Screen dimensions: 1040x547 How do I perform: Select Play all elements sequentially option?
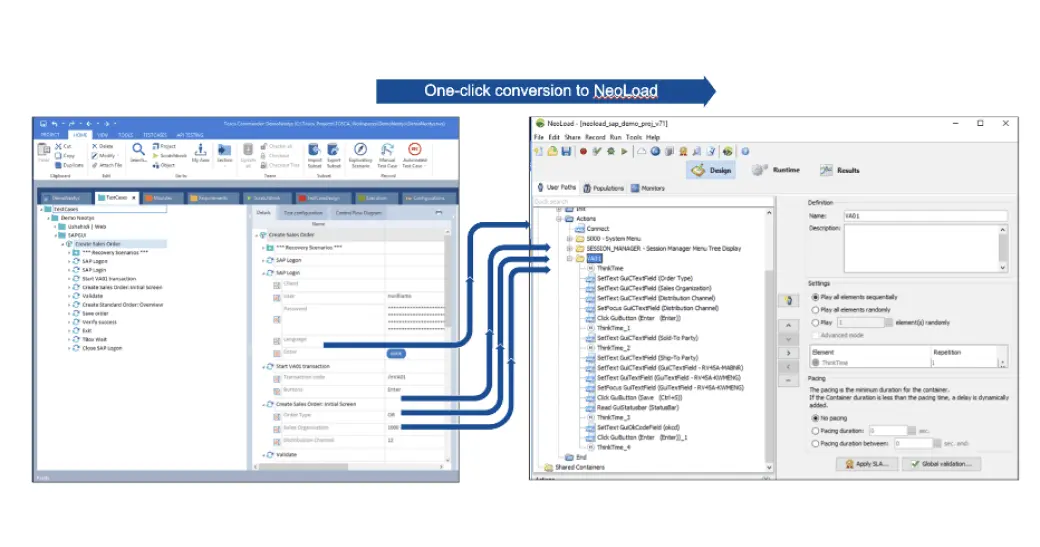click(x=814, y=297)
